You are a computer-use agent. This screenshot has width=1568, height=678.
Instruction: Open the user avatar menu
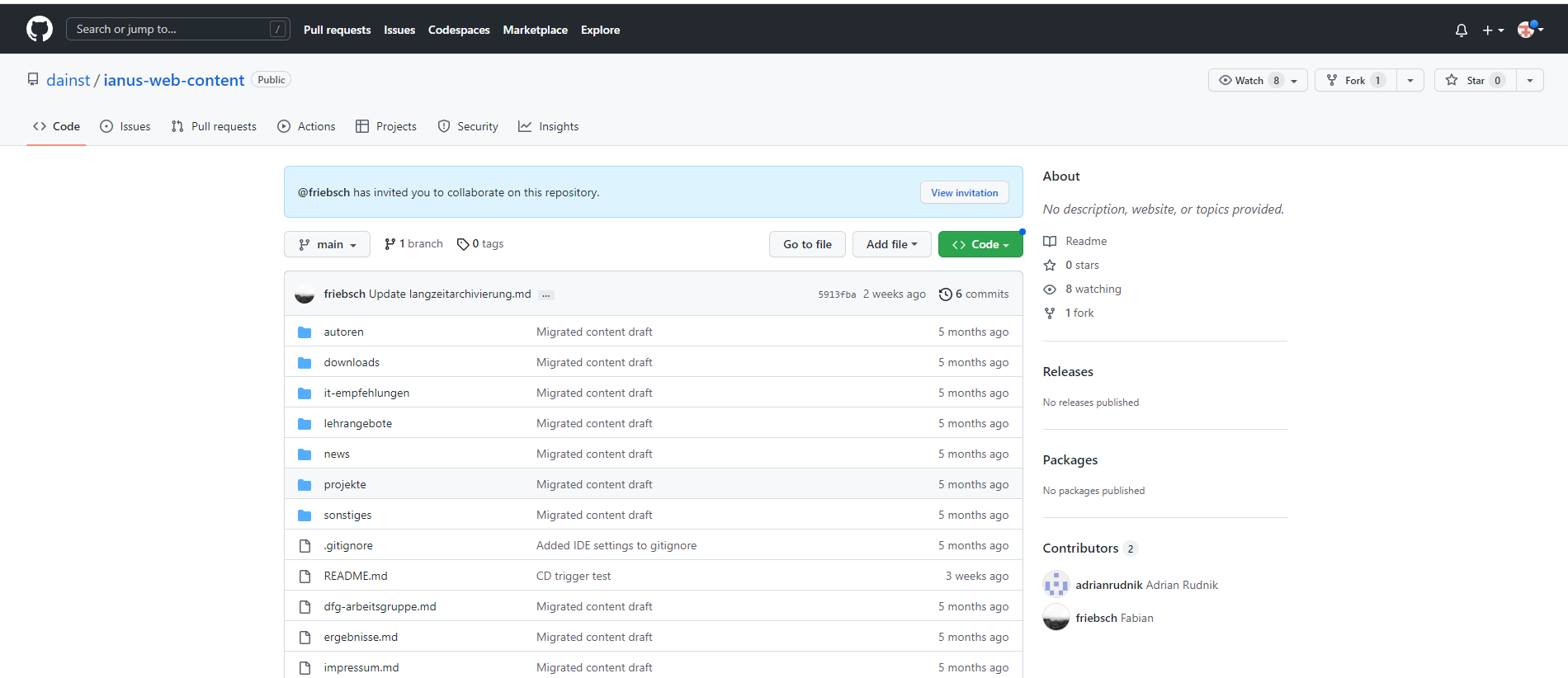pyautogui.click(x=1530, y=30)
